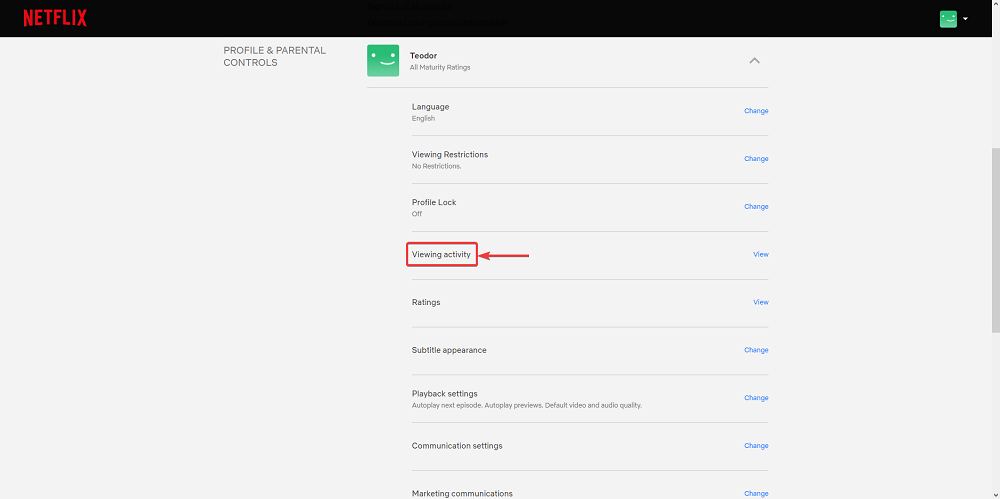
Task: Click the Profile & Parental Controls heading
Action: 274,56
